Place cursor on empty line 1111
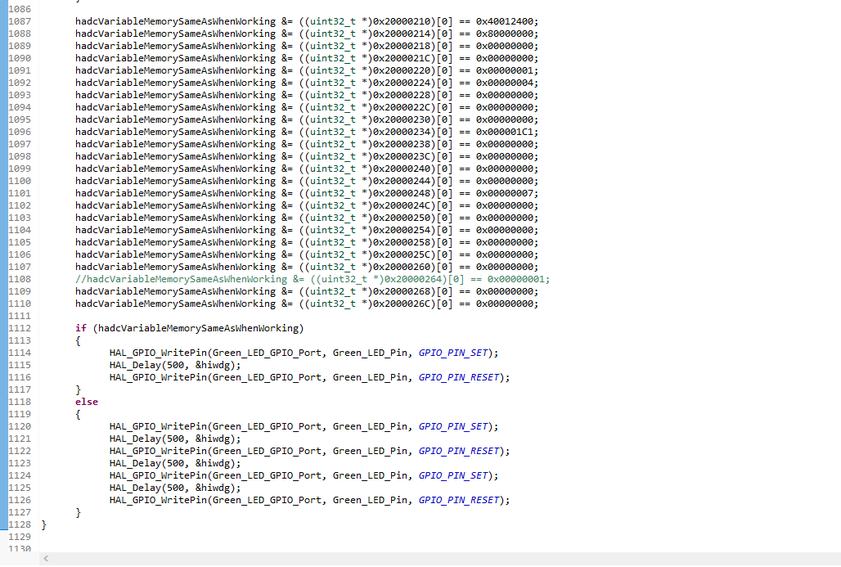 click(x=200, y=316)
